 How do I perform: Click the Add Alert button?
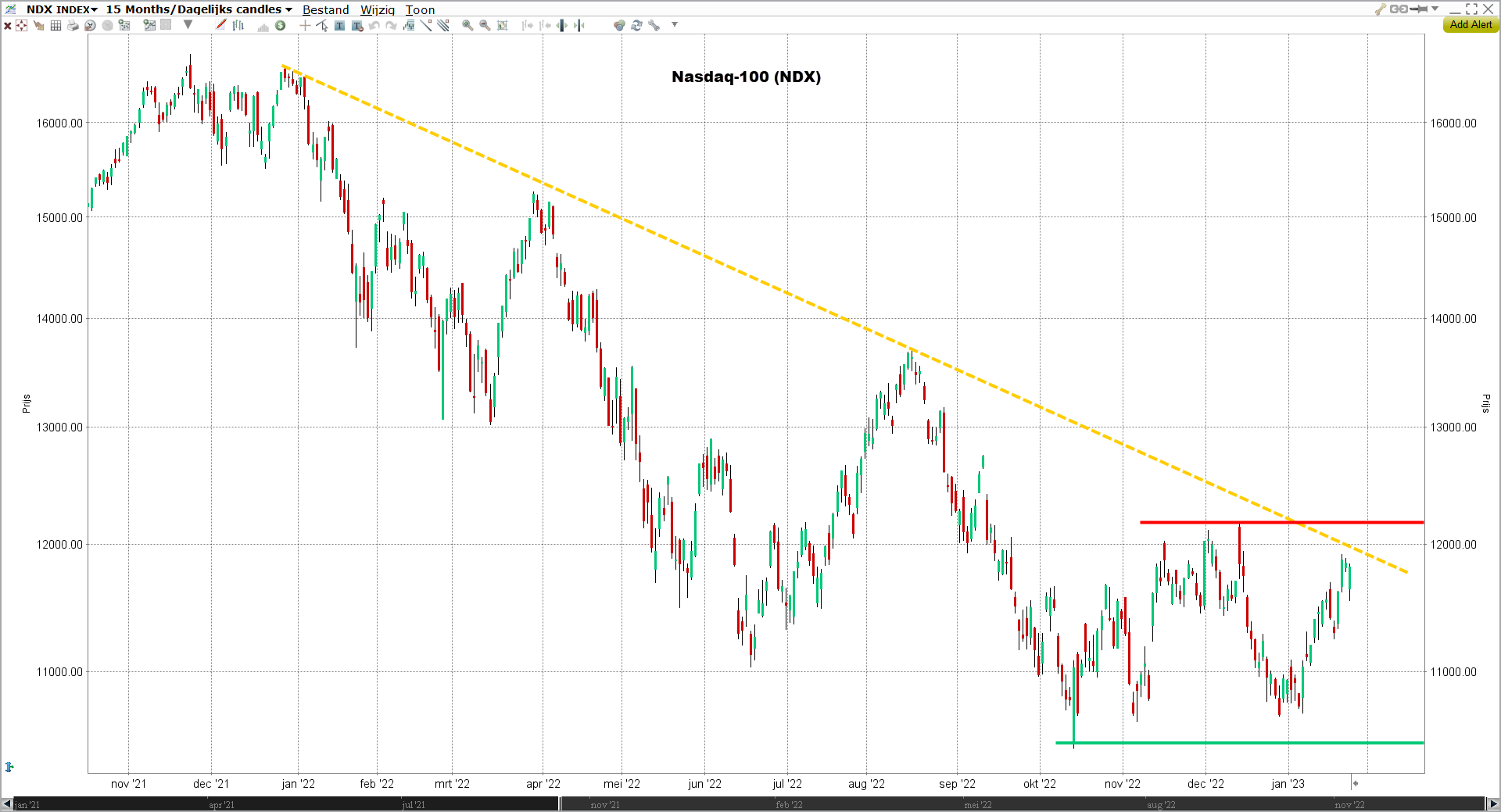[1471, 25]
